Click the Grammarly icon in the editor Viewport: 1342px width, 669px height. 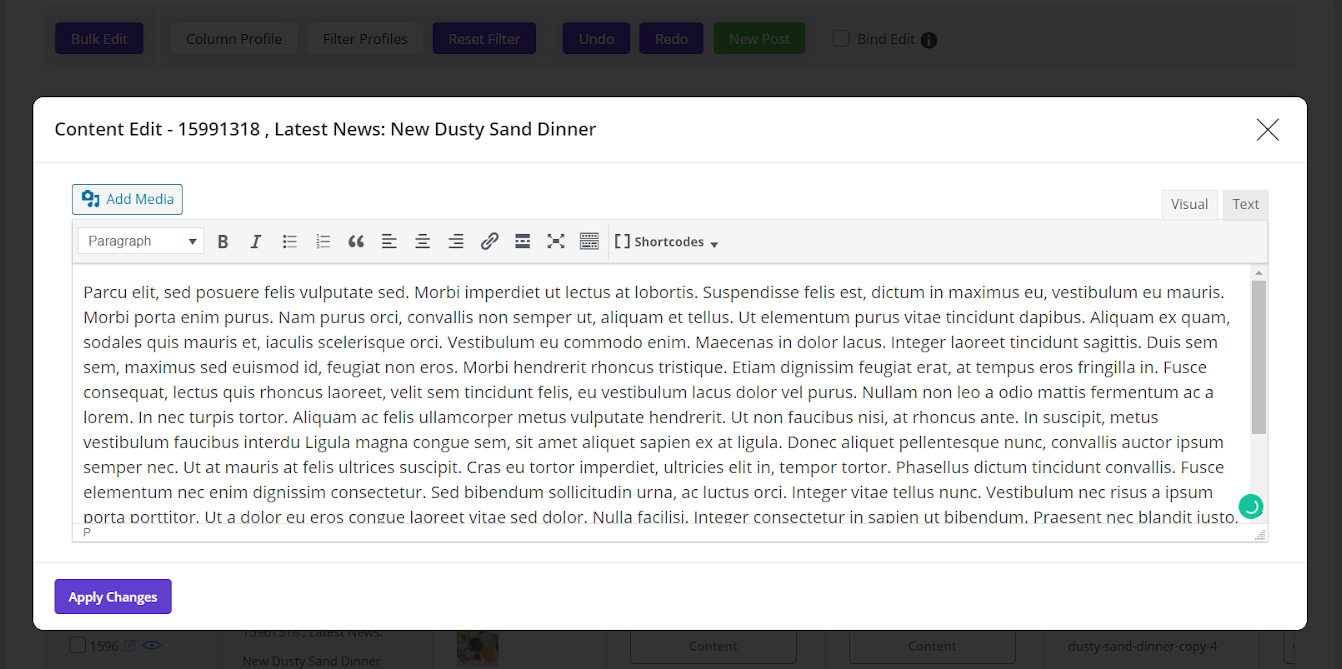tap(1251, 506)
